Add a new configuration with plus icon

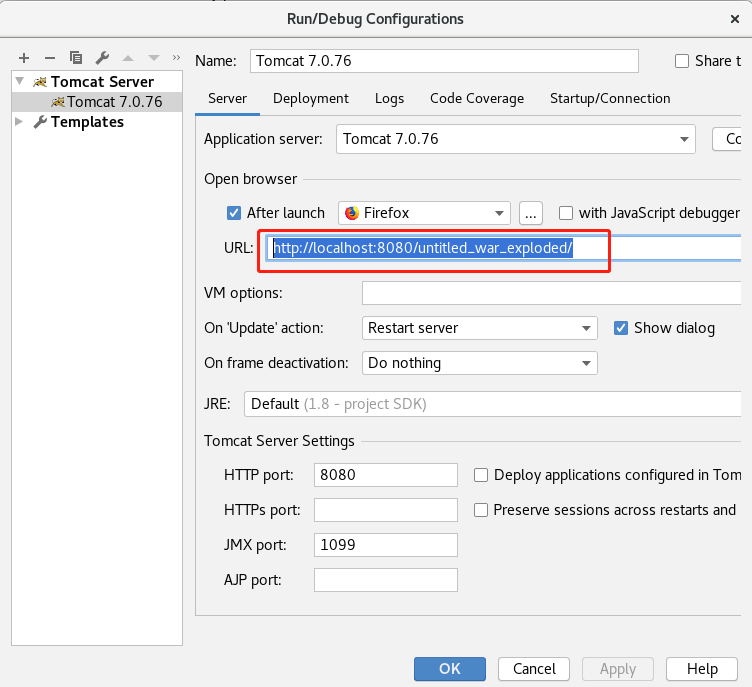pyautogui.click(x=24, y=58)
